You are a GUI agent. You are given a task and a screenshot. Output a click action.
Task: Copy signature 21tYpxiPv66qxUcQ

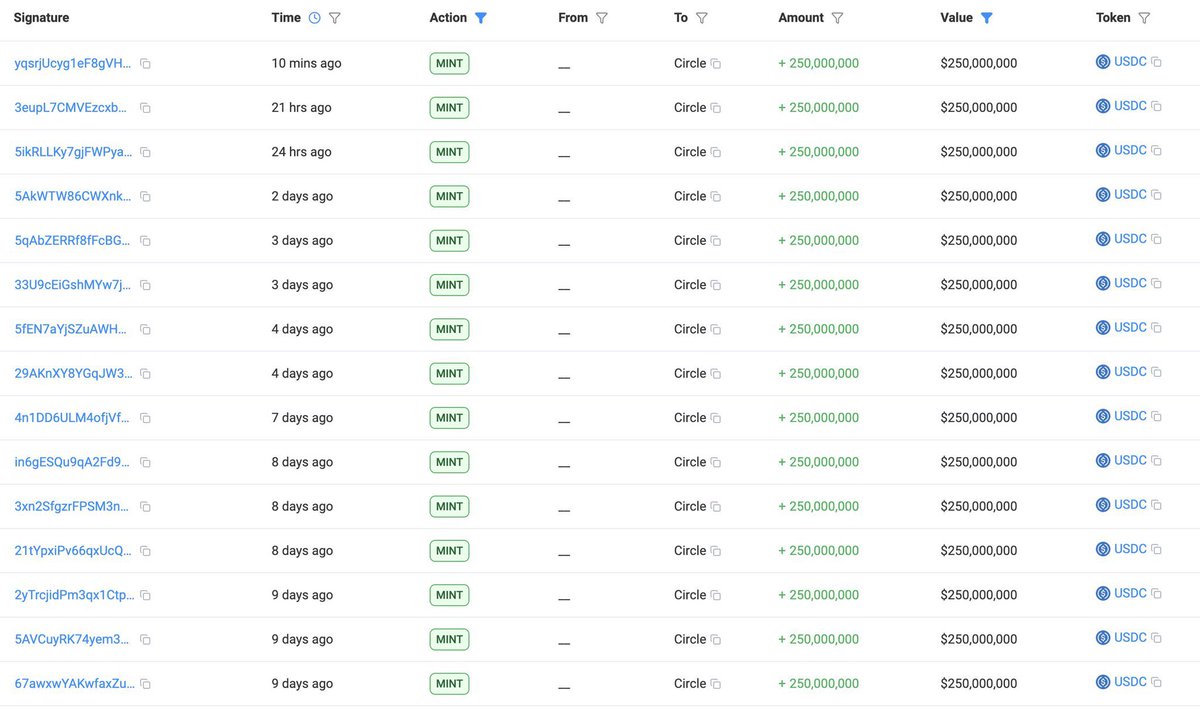[x=145, y=551]
